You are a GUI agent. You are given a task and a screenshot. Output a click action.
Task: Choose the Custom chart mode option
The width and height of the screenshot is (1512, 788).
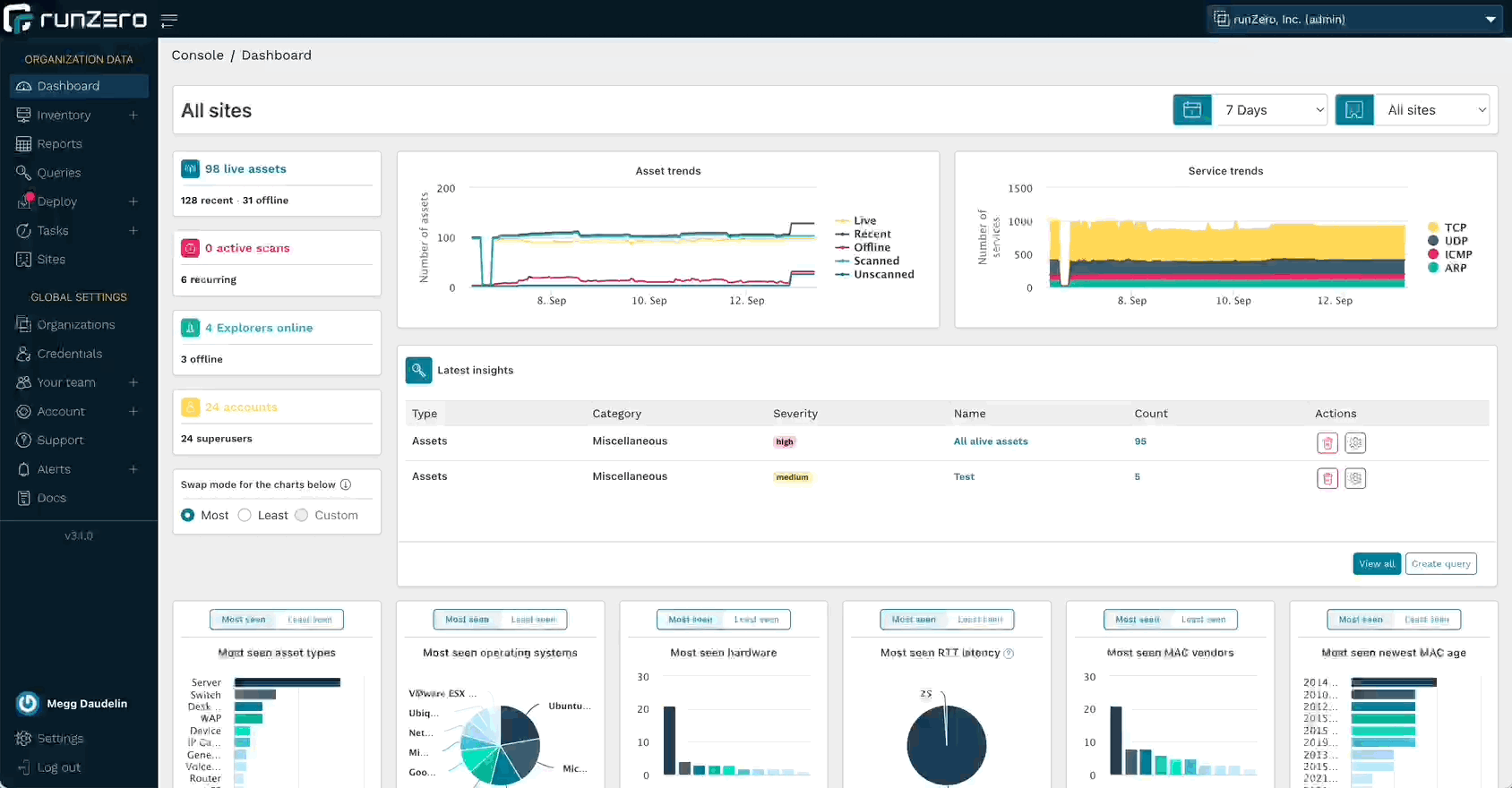point(302,515)
